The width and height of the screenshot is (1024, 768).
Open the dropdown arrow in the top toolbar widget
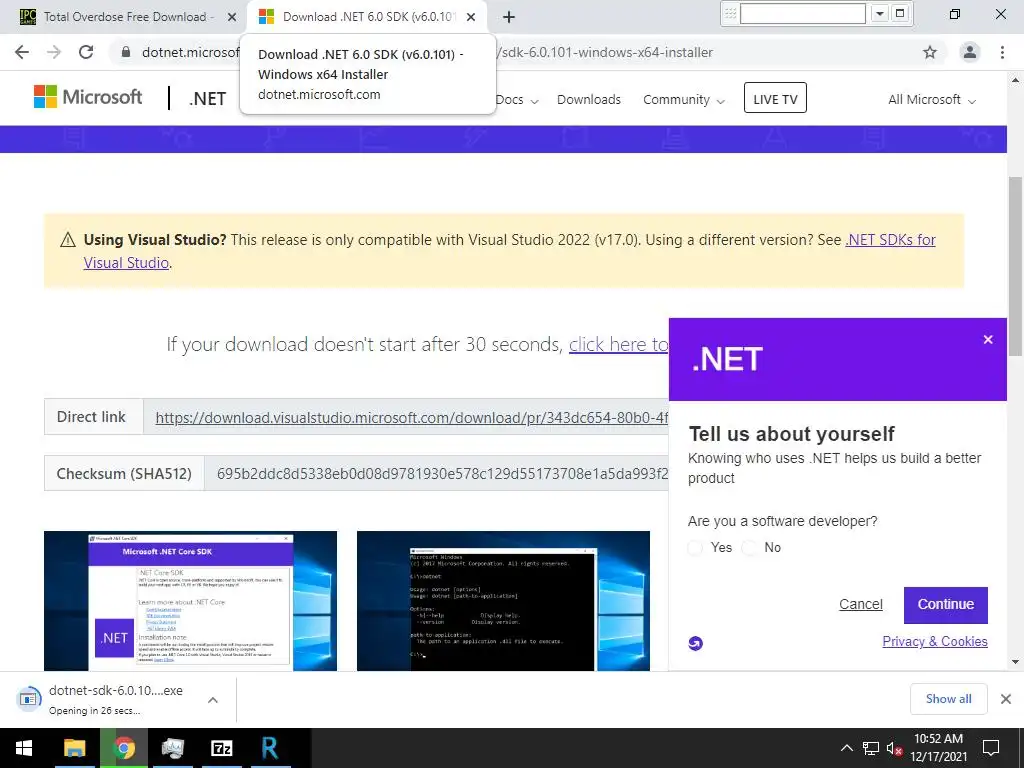pyautogui.click(x=880, y=13)
